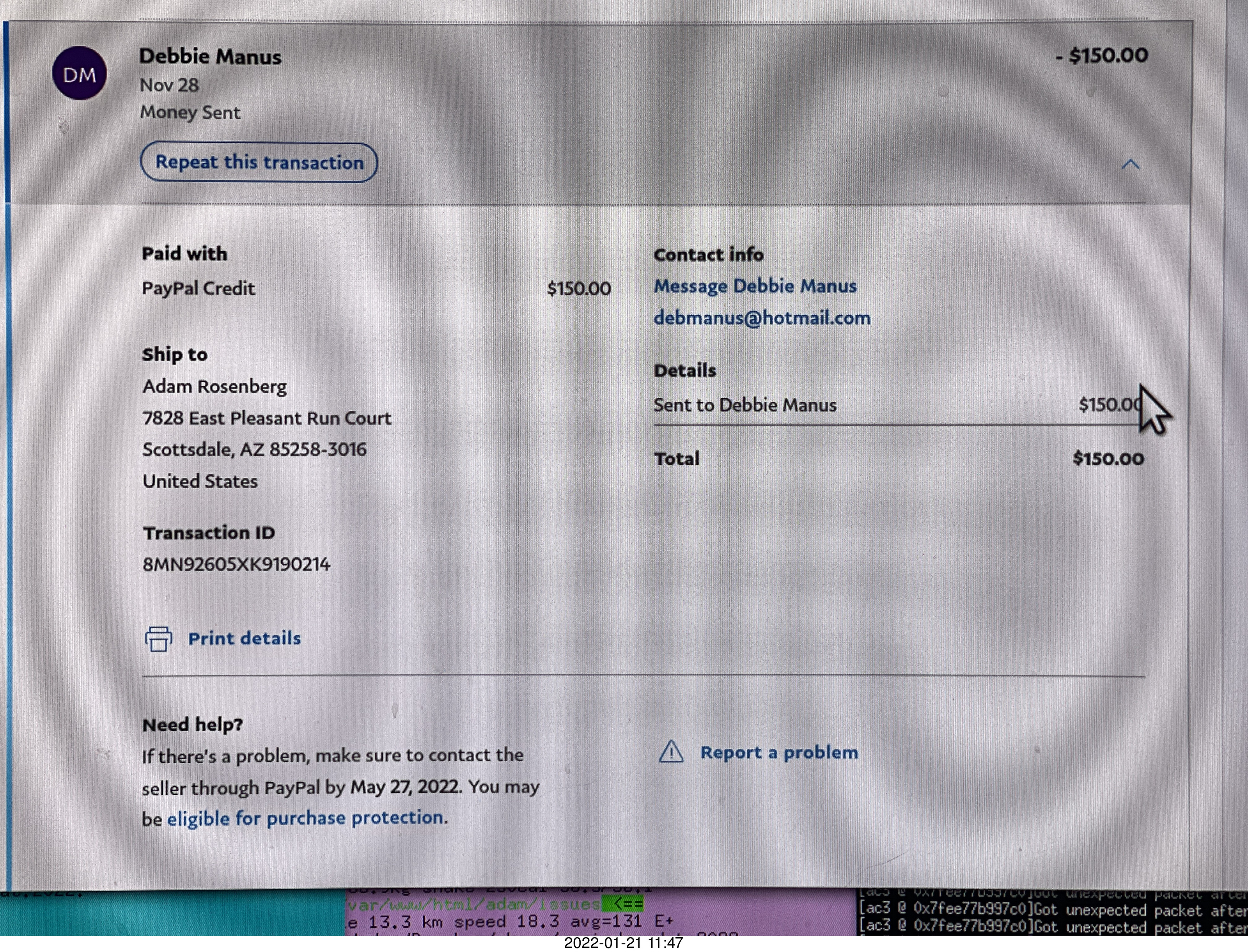
Task: Click terminal line with km speed 18.3
Action: click(x=510, y=922)
